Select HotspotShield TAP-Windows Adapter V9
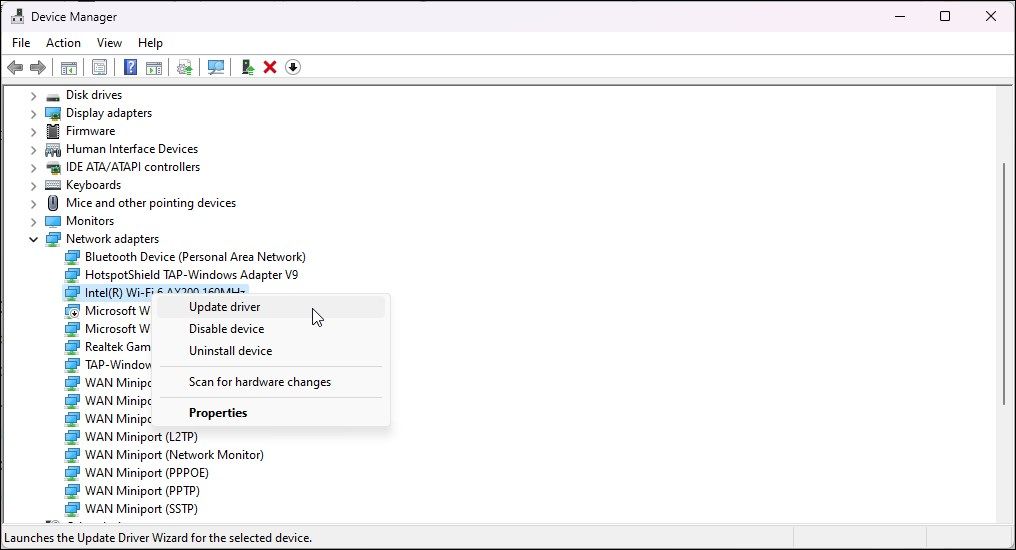Image resolution: width=1016 pixels, height=550 pixels. point(192,275)
